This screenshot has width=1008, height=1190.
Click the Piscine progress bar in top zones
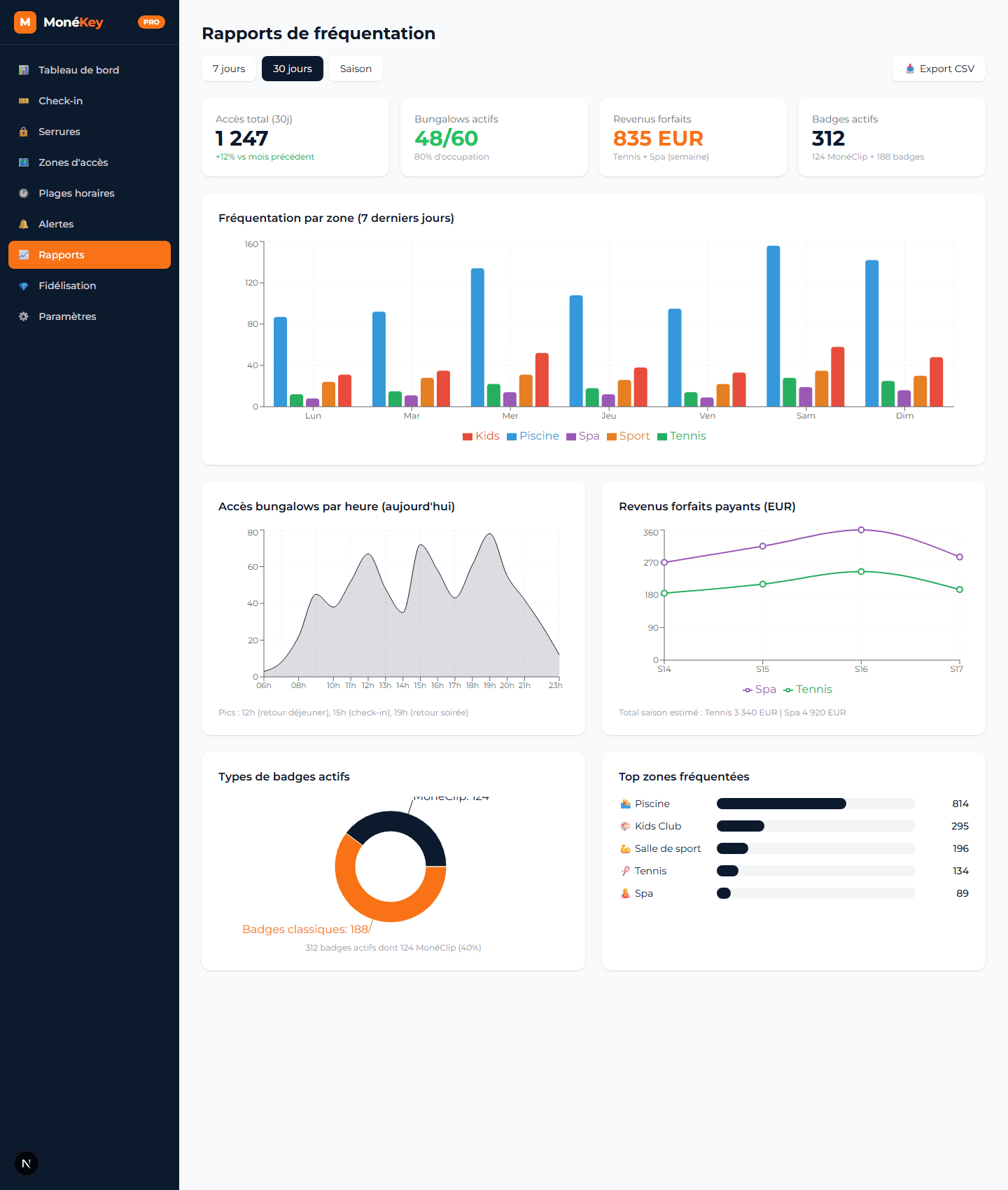pyautogui.click(x=816, y=804)
